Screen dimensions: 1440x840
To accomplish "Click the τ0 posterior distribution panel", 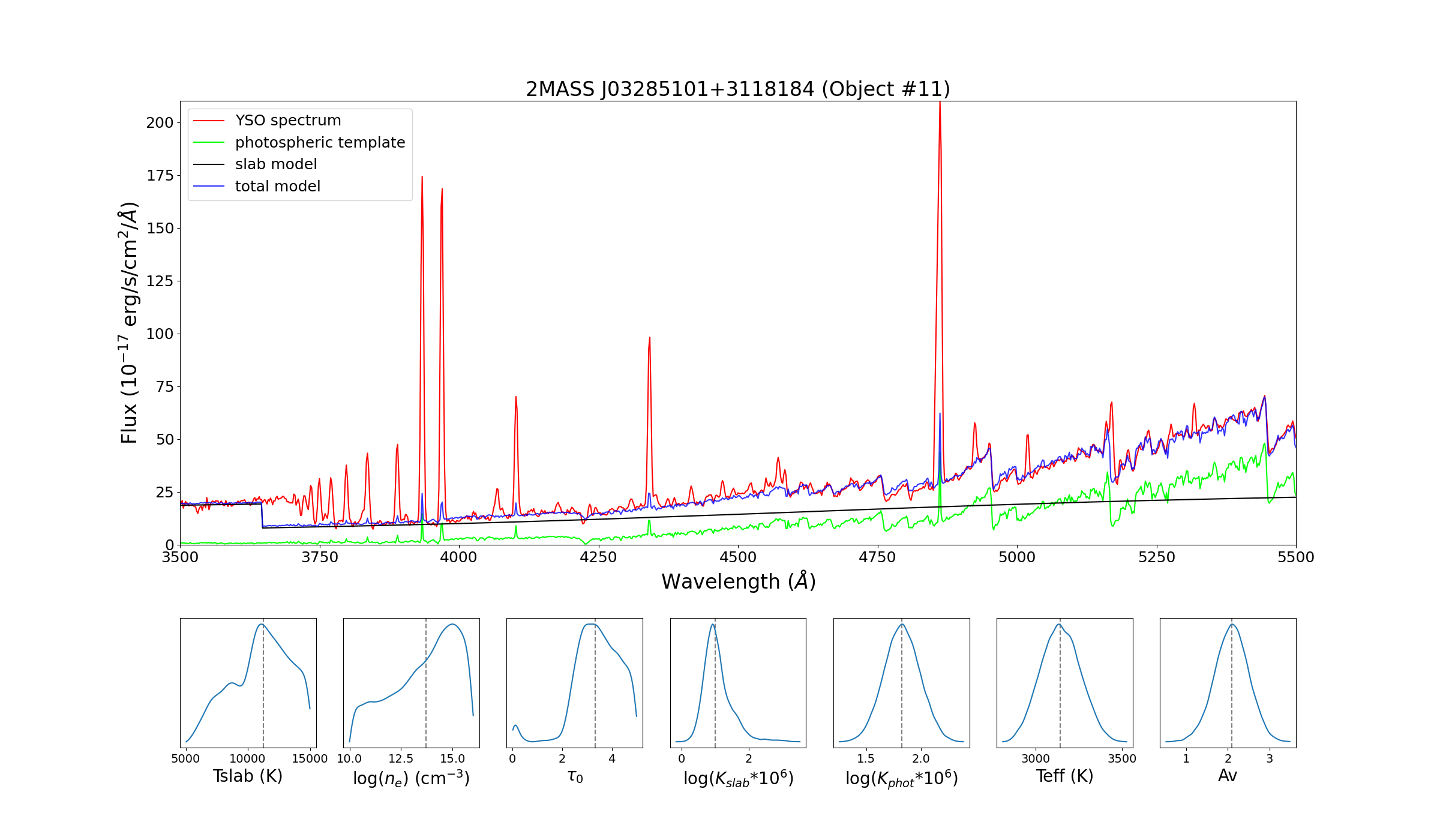I will pos(574,683).
